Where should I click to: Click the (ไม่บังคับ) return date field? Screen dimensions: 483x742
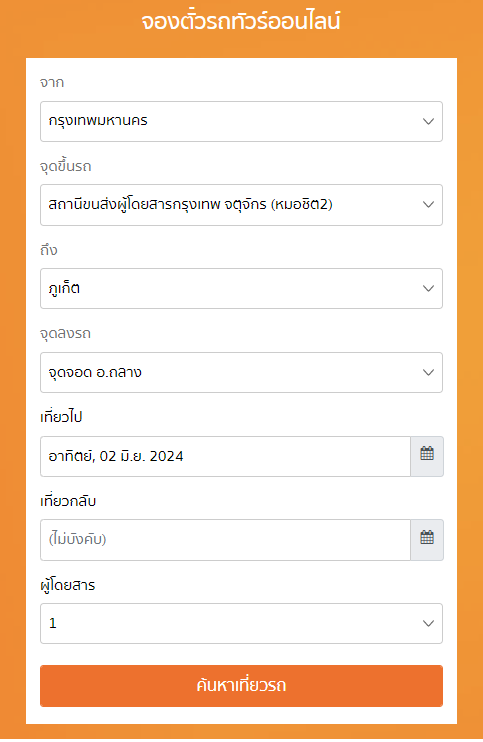click(x=225, y=540)
